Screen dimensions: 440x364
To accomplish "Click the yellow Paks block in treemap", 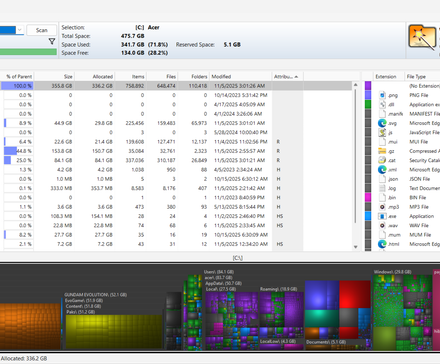I will [x=114, y=332].
